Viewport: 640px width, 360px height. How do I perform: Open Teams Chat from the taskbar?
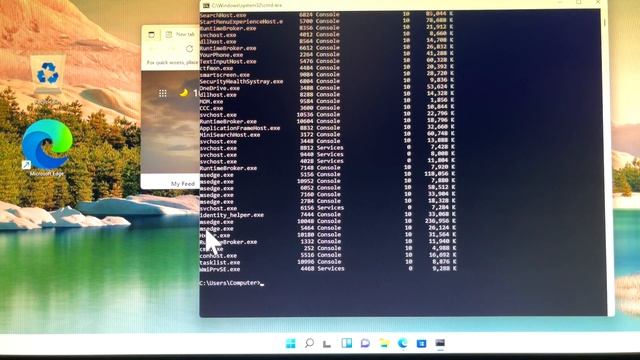[x=365, y=344]
